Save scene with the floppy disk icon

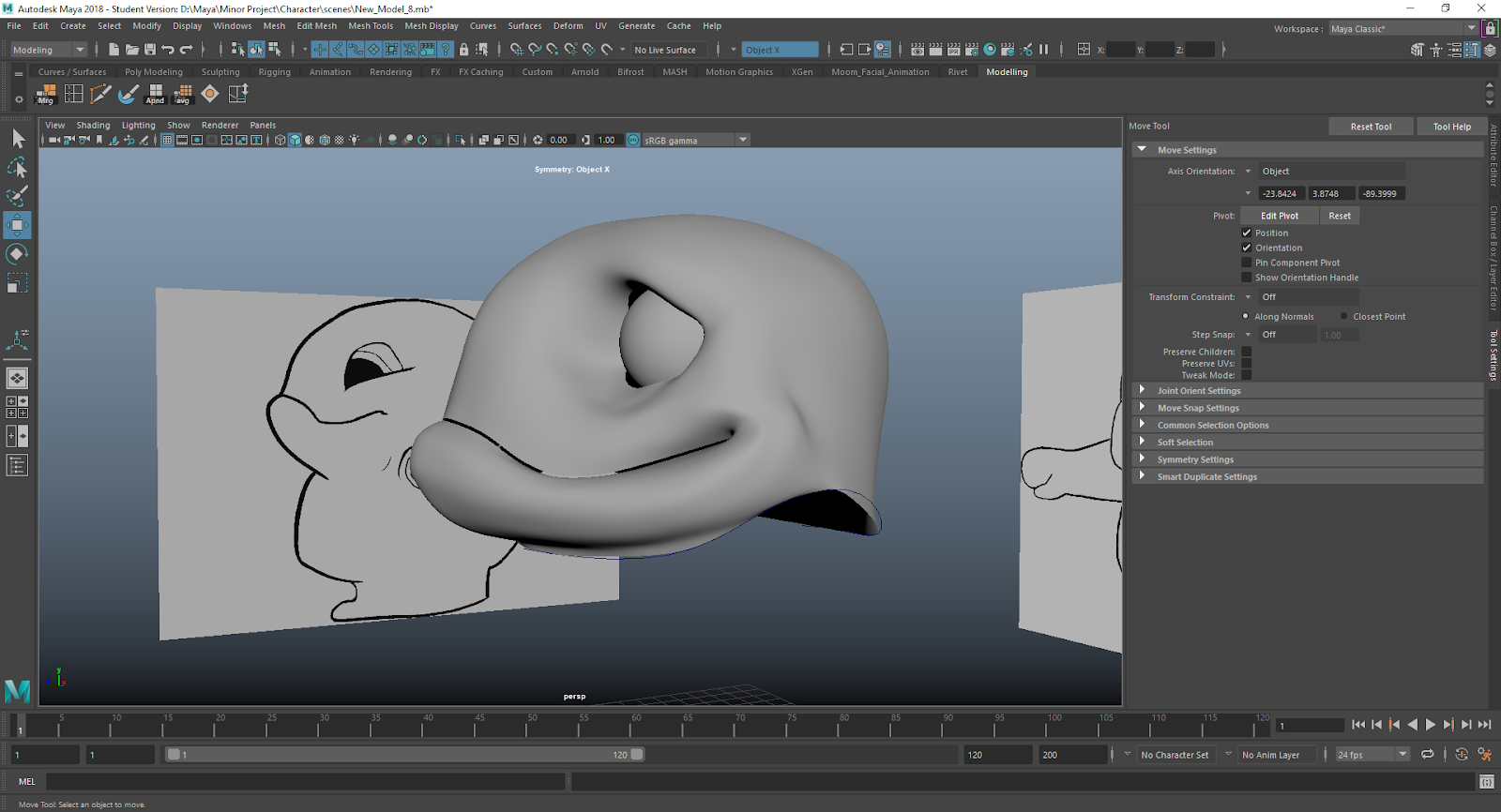click(150, 50)
